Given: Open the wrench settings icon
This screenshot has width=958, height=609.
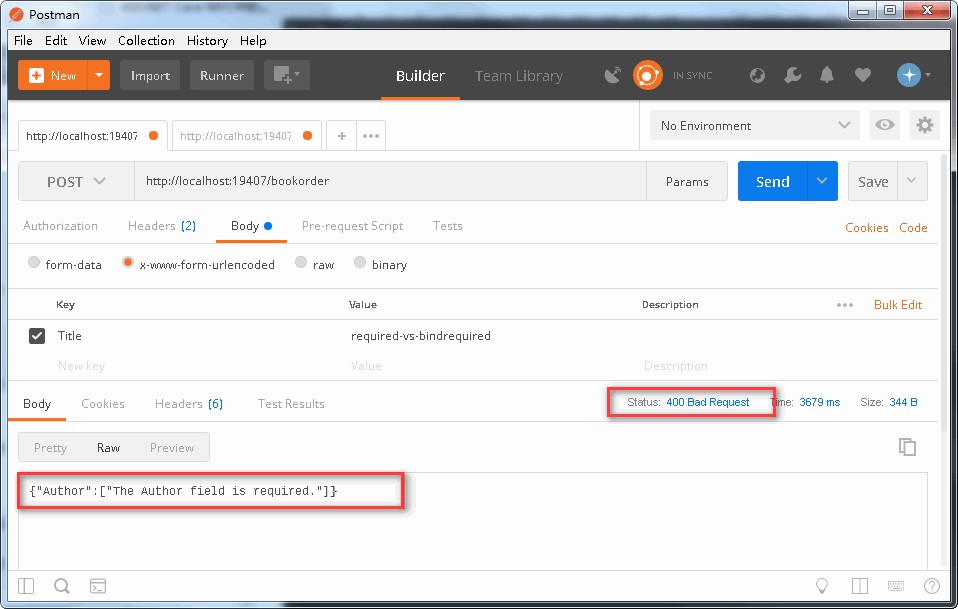Looking at the screenshot, I should (792, 75).
